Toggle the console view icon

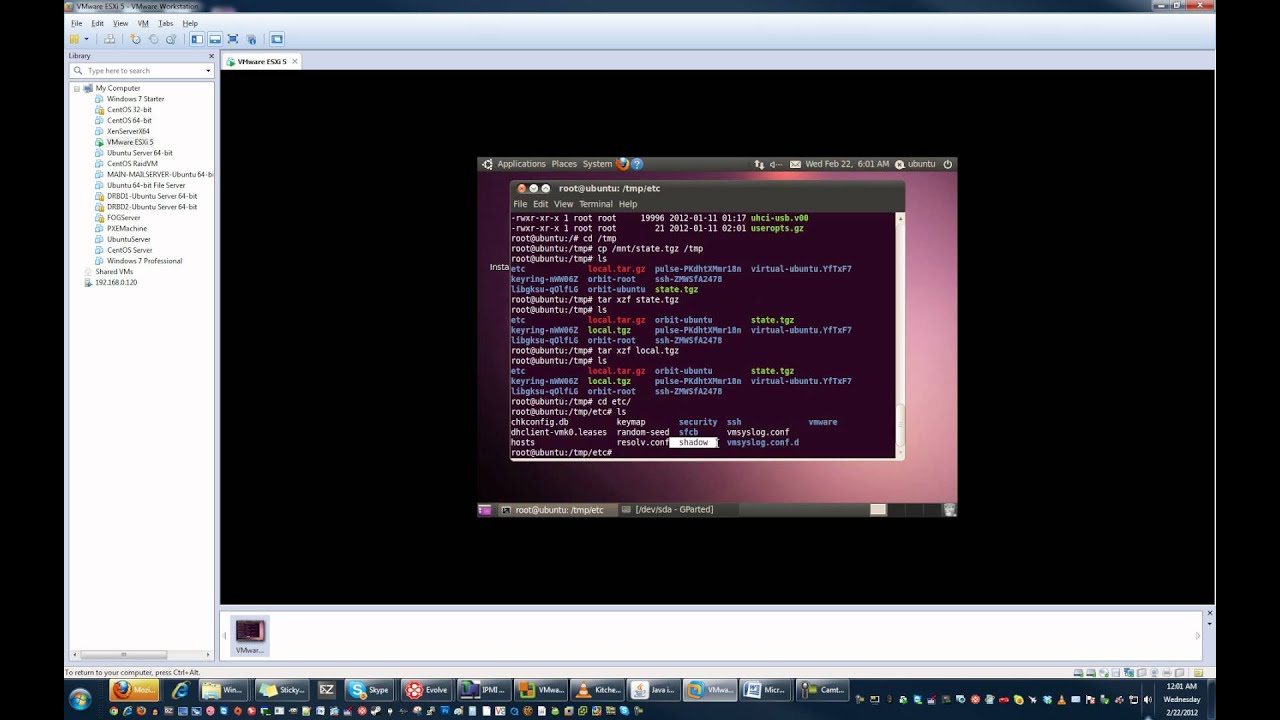point(277,39)
